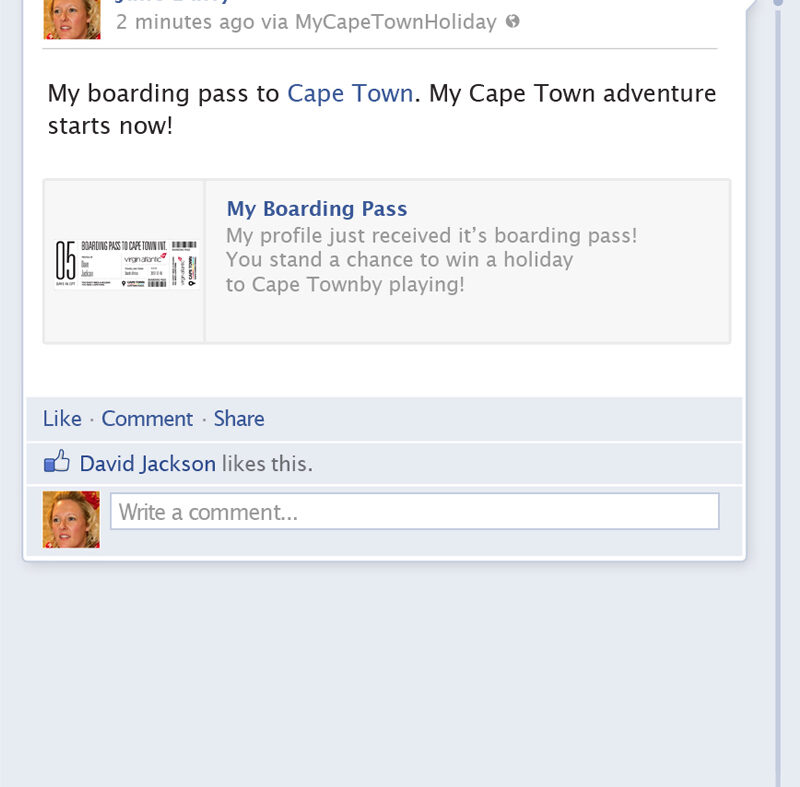Screen dimensions: 800x787
Task: Click the globe privacy icon
Action: click(x=513, y=21)
